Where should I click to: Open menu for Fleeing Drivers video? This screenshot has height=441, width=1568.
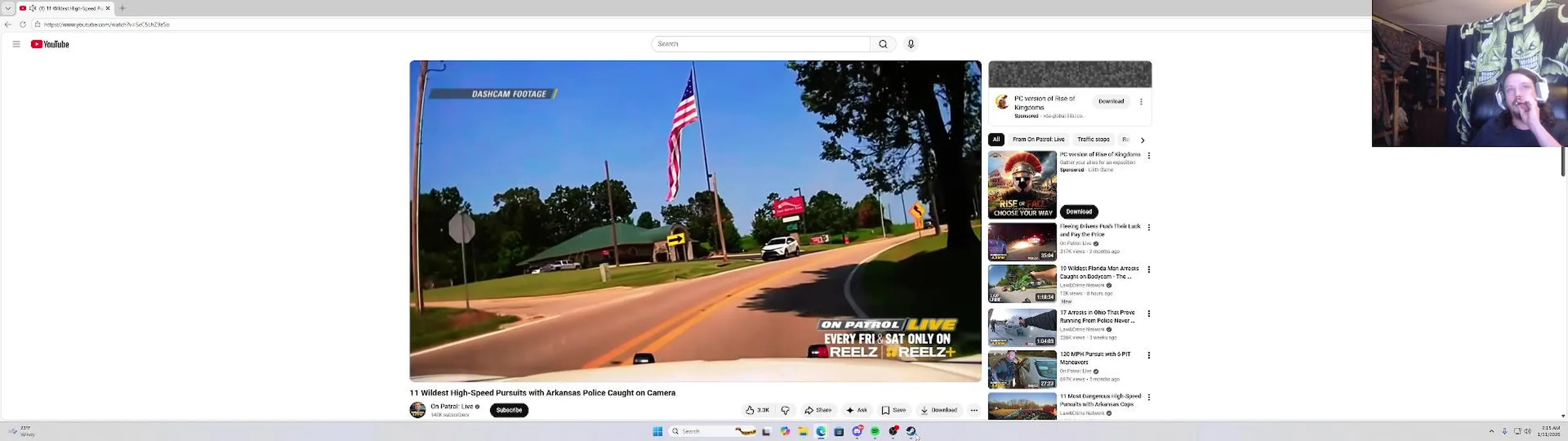point(1149,227)
